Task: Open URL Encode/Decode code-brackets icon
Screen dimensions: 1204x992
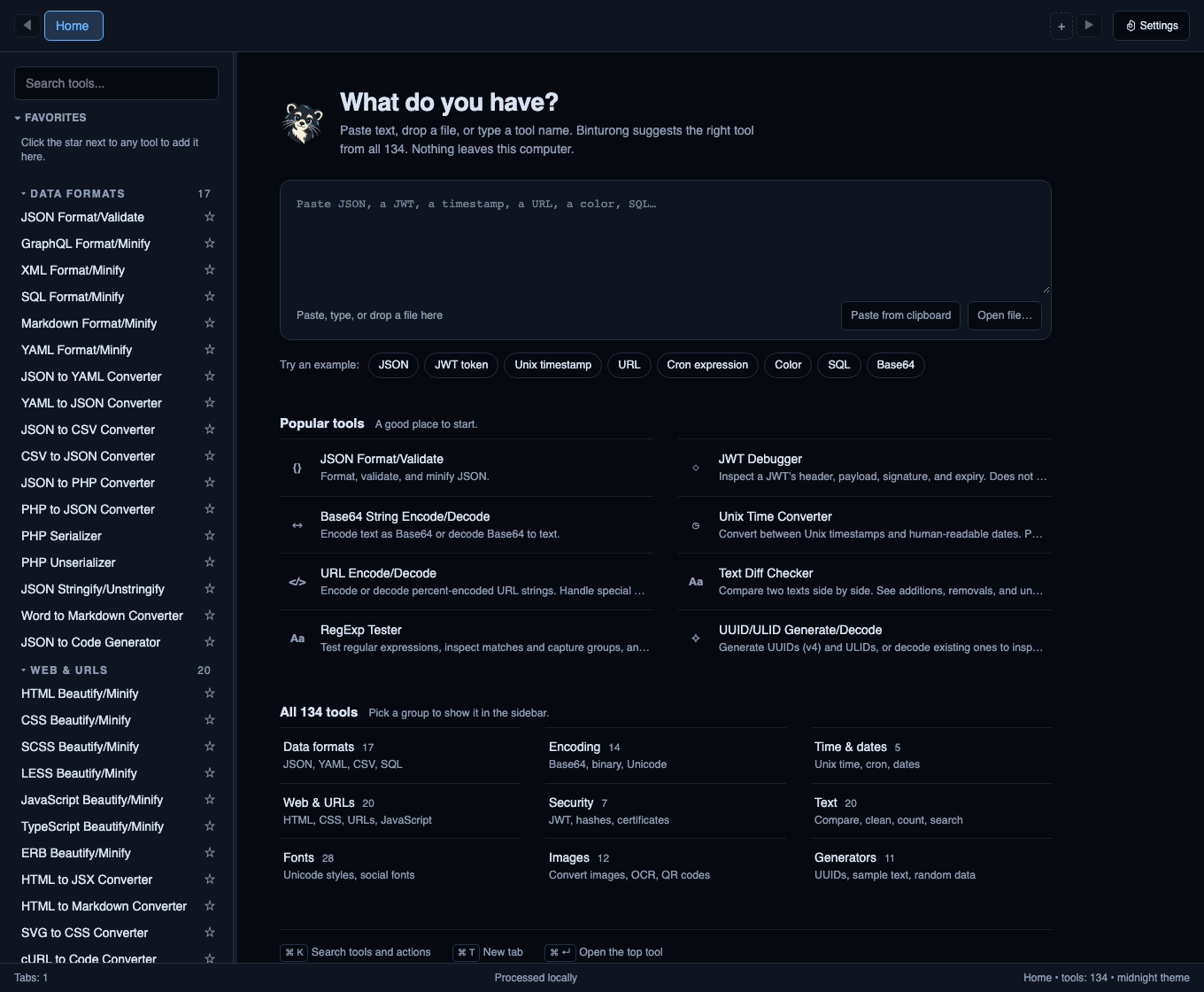Action: [297, 582]
